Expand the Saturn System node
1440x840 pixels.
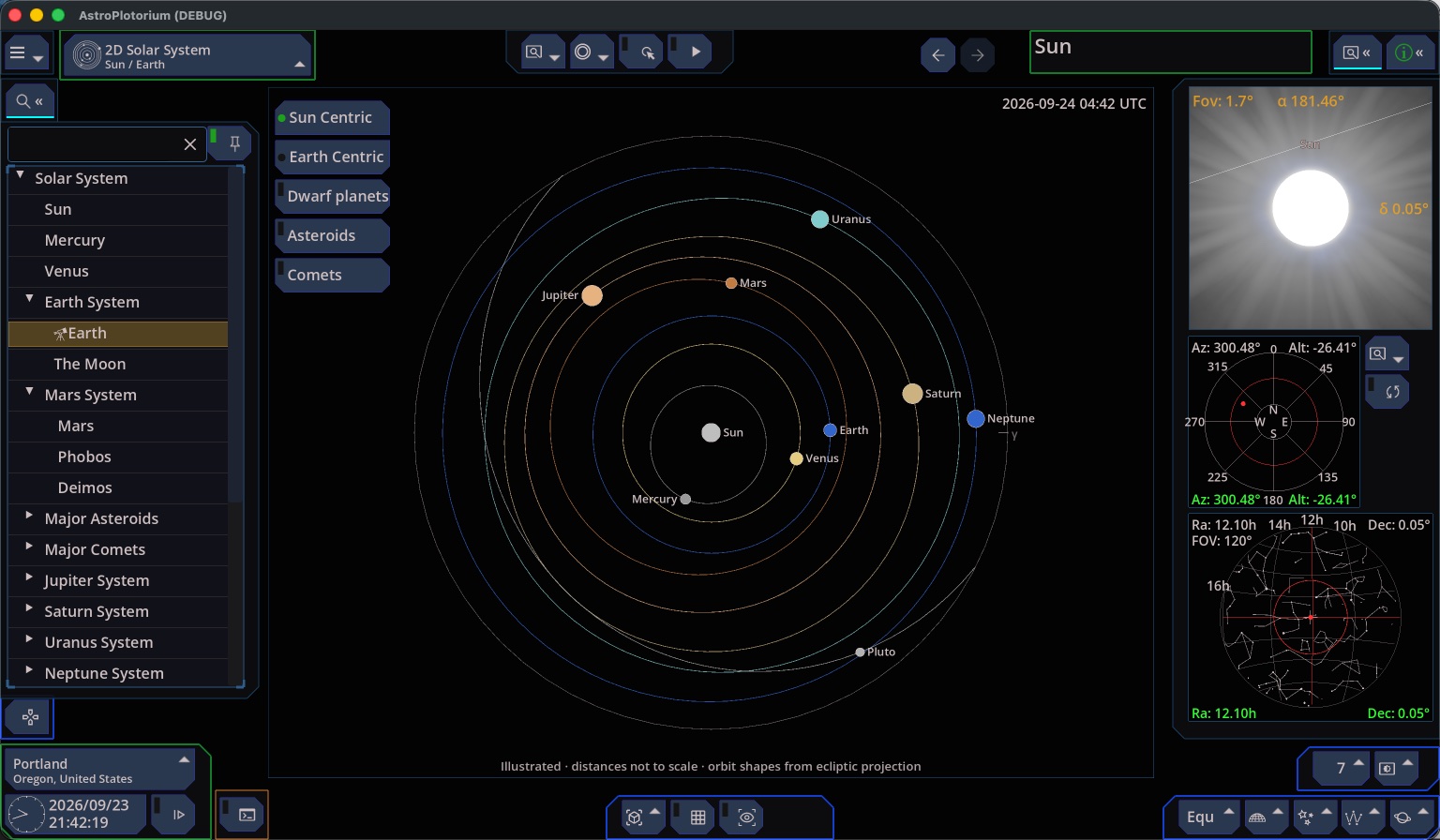point(29,609)
